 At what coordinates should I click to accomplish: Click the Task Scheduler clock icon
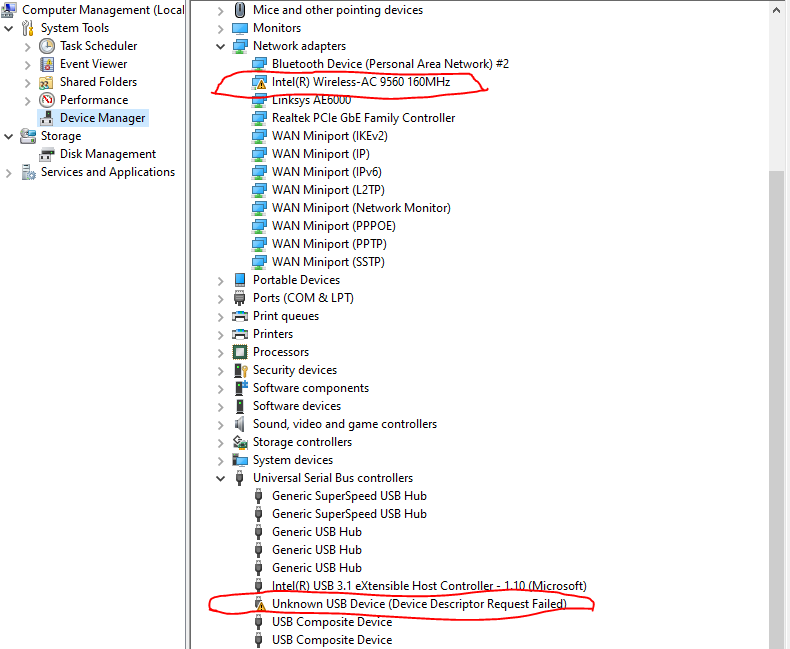(47, 46)
